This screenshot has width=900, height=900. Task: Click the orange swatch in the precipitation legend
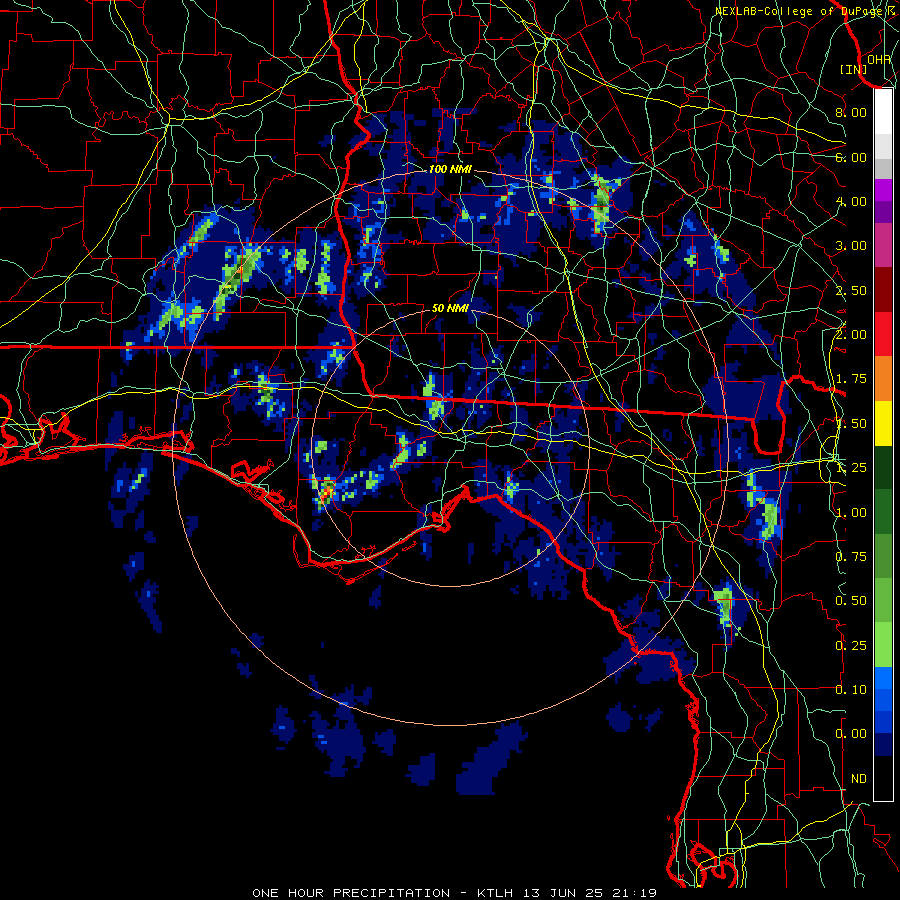[x=883, y=378]
